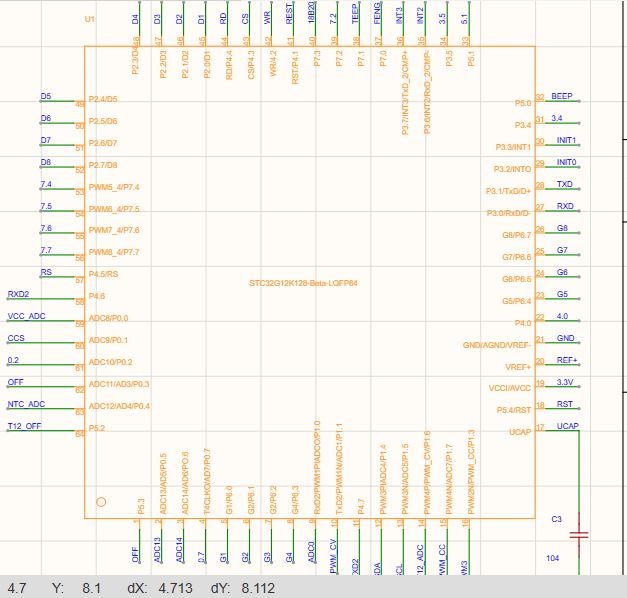Click the 104 capacitor value text
The image size is (627, 598).
tap(552, 558)
